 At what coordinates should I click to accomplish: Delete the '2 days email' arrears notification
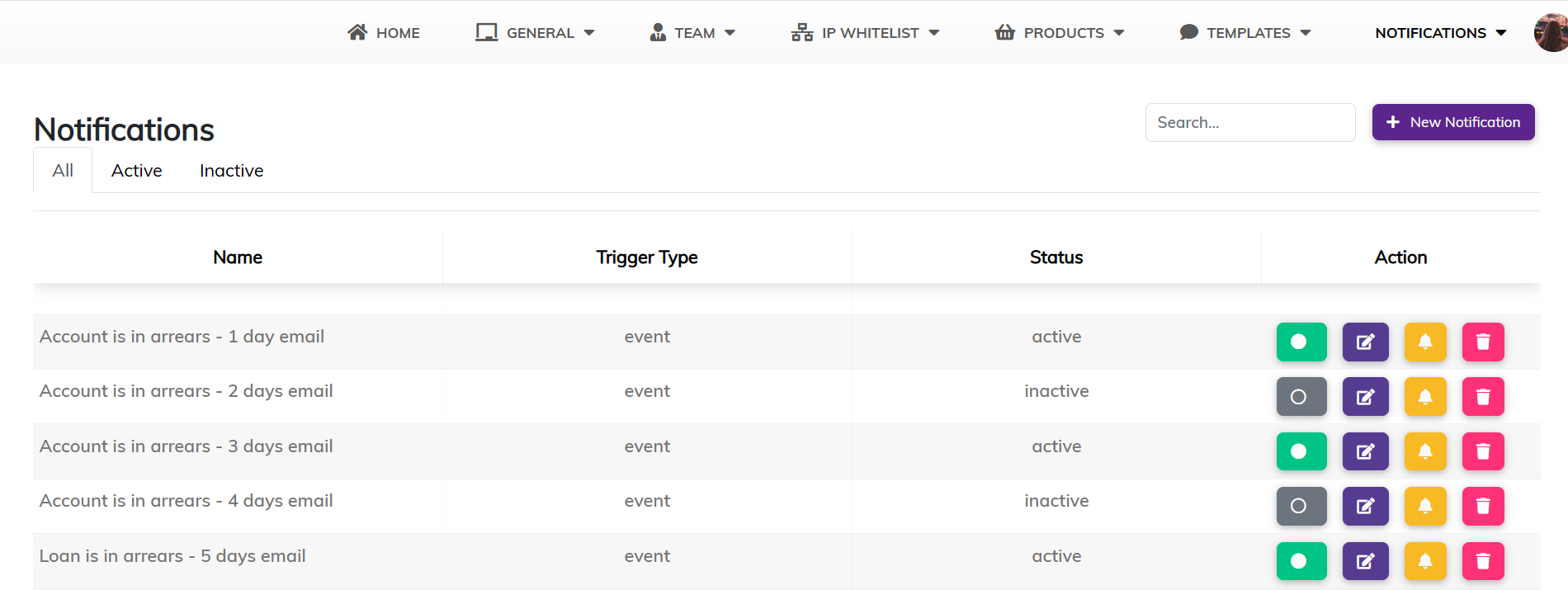[1483, 397]
